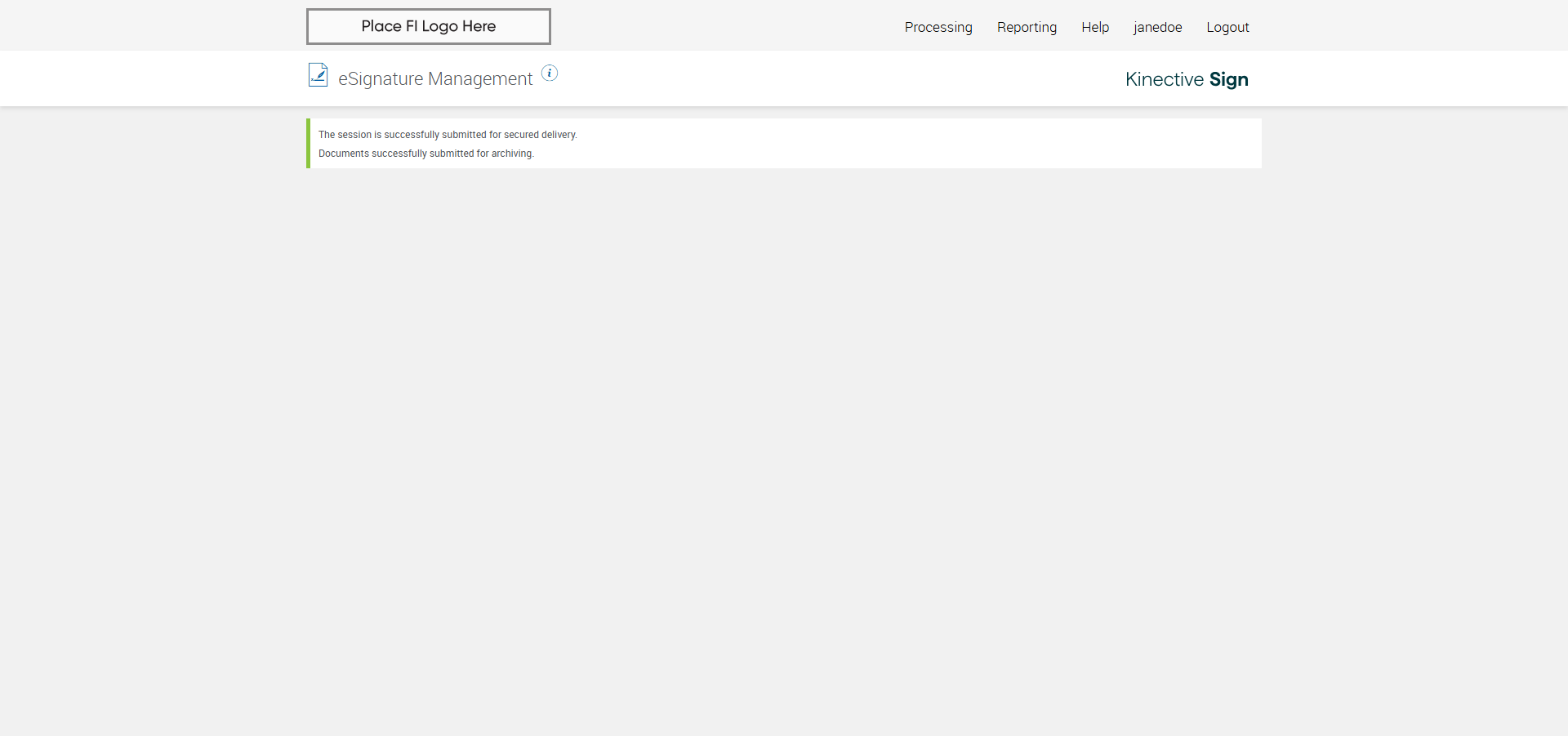Click the eSignature Management heading

click(x=435, y=78)
